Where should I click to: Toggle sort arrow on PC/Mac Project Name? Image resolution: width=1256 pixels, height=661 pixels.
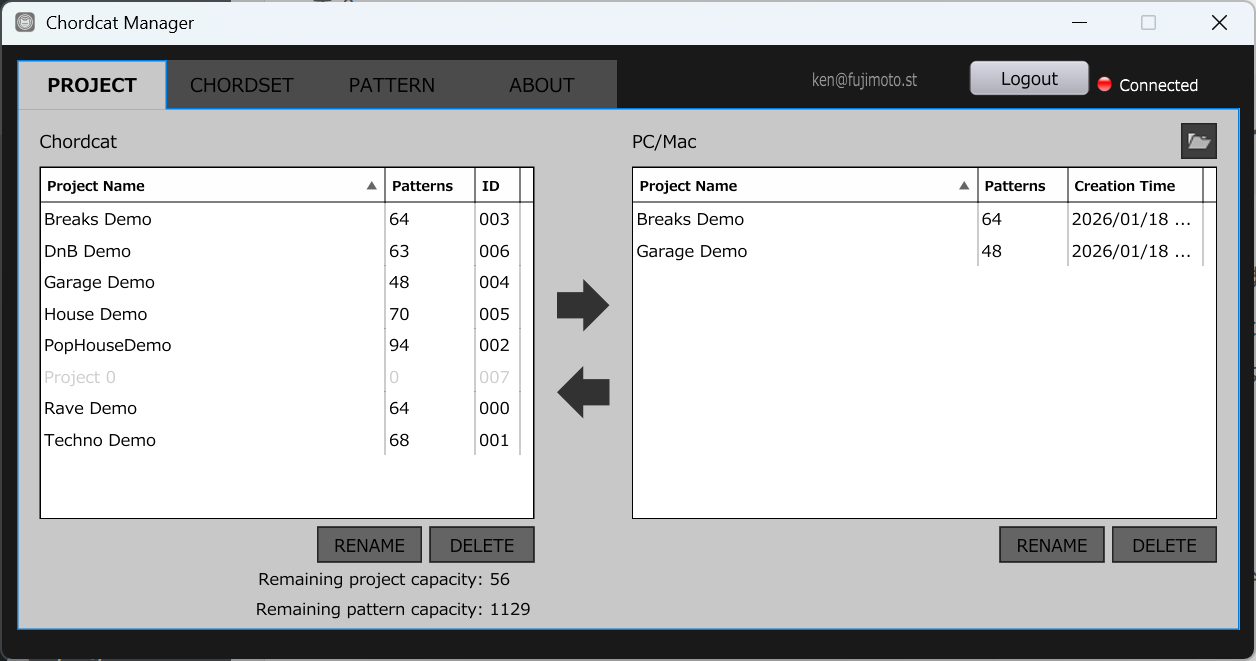click(964, 186)
